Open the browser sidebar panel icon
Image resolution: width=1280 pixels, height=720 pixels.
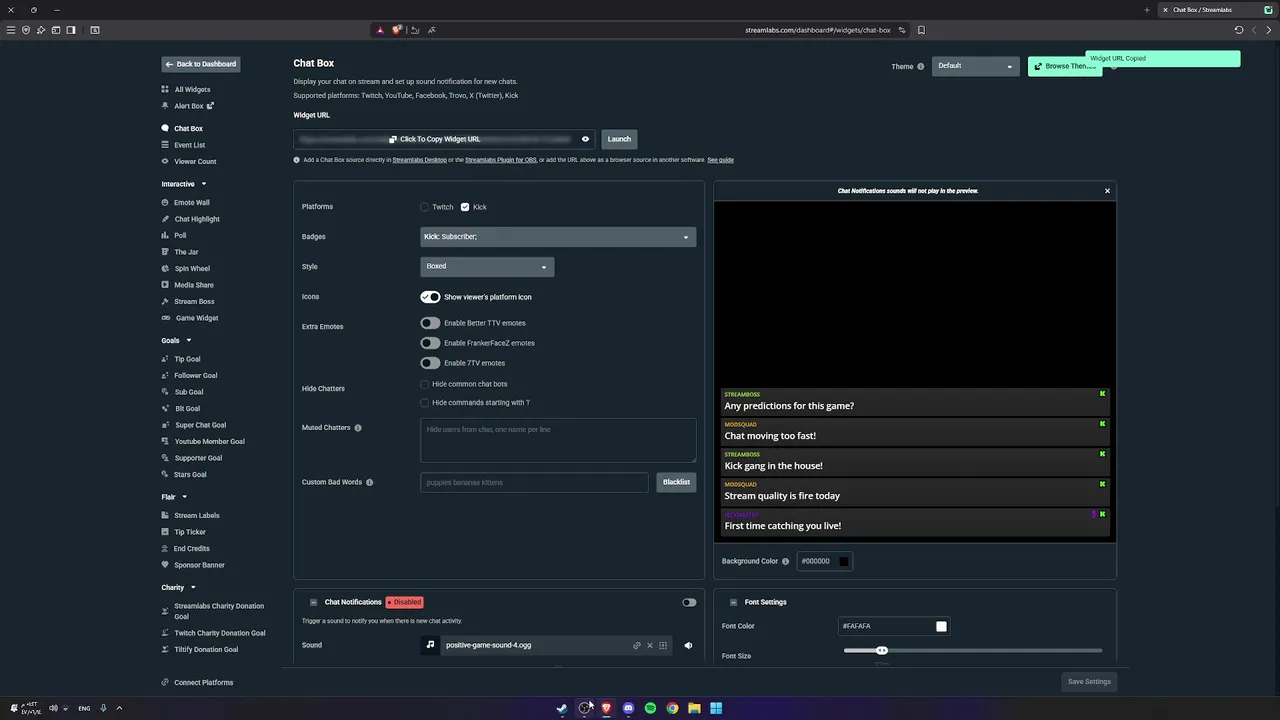(x=71, y=30)
